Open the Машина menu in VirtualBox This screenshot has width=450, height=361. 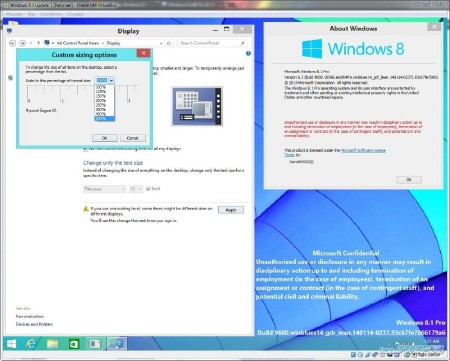click(x=14, y=14)
